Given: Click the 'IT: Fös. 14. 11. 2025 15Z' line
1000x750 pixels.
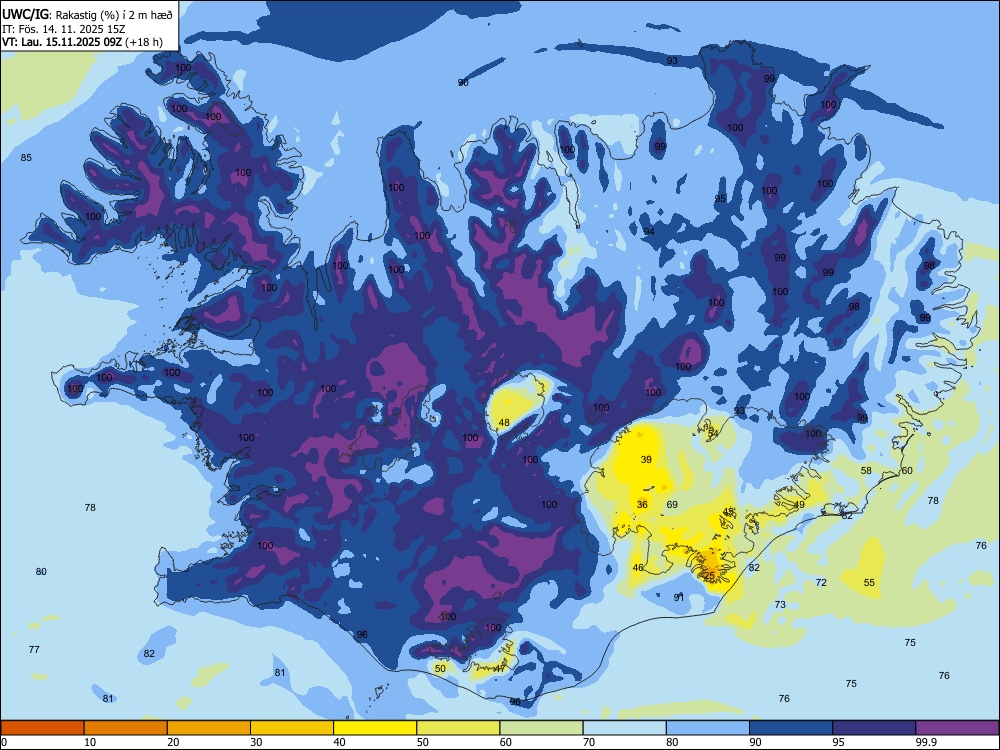Looking at the screenshot, I should pyautogui.click(x=64, y=29).
